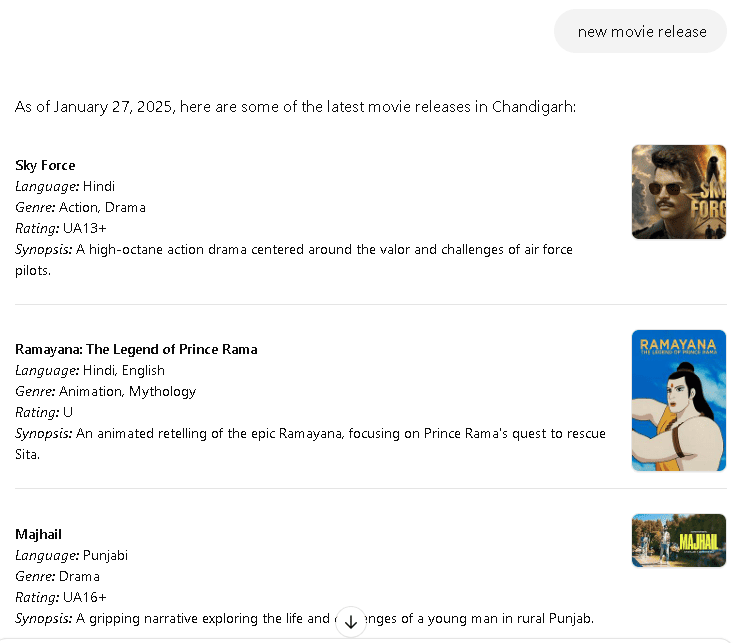747x643 pixels.
Task: Open the Sky Force movie poster thumbnail
Action: (x=678, y=192)
